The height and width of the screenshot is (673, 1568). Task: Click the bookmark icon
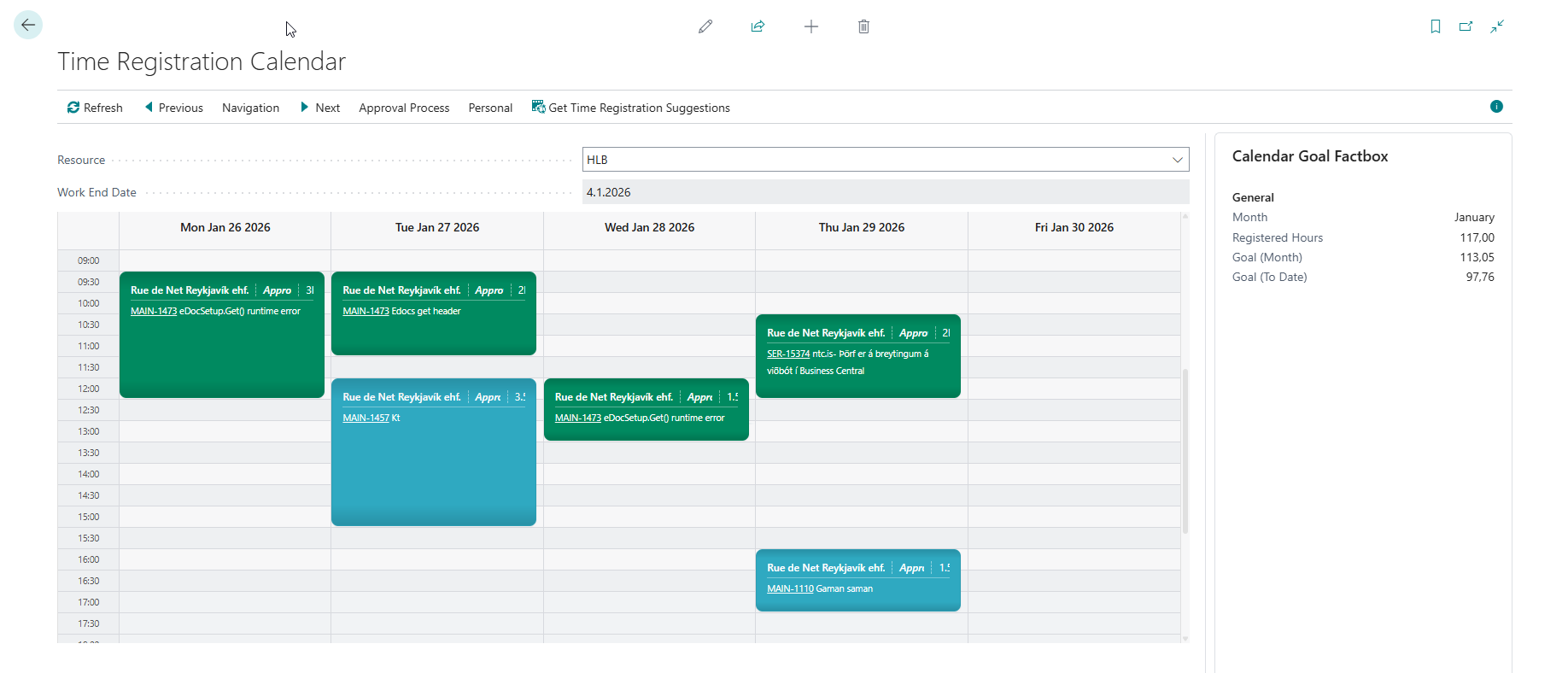[x=1436, y=26]
